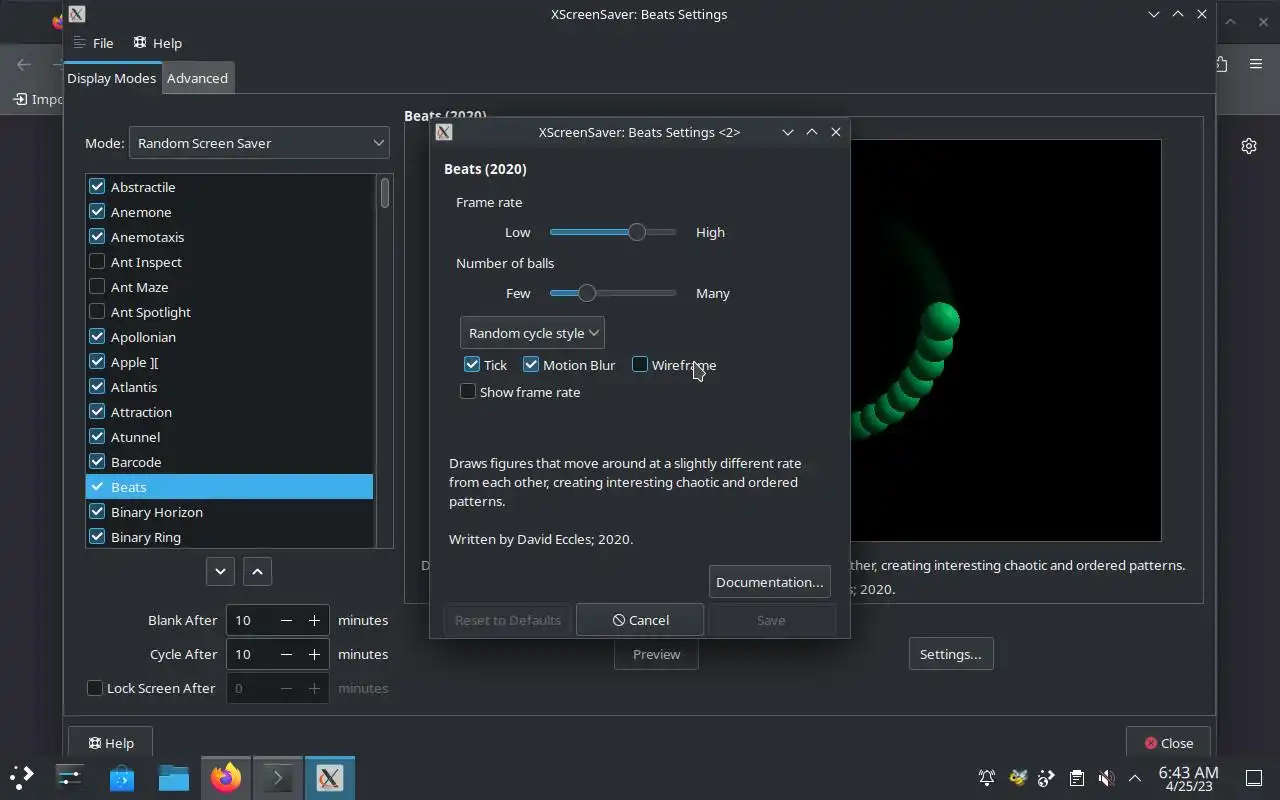
Task: Enable the Ant Maze screensaver
Action: point(97,287)
